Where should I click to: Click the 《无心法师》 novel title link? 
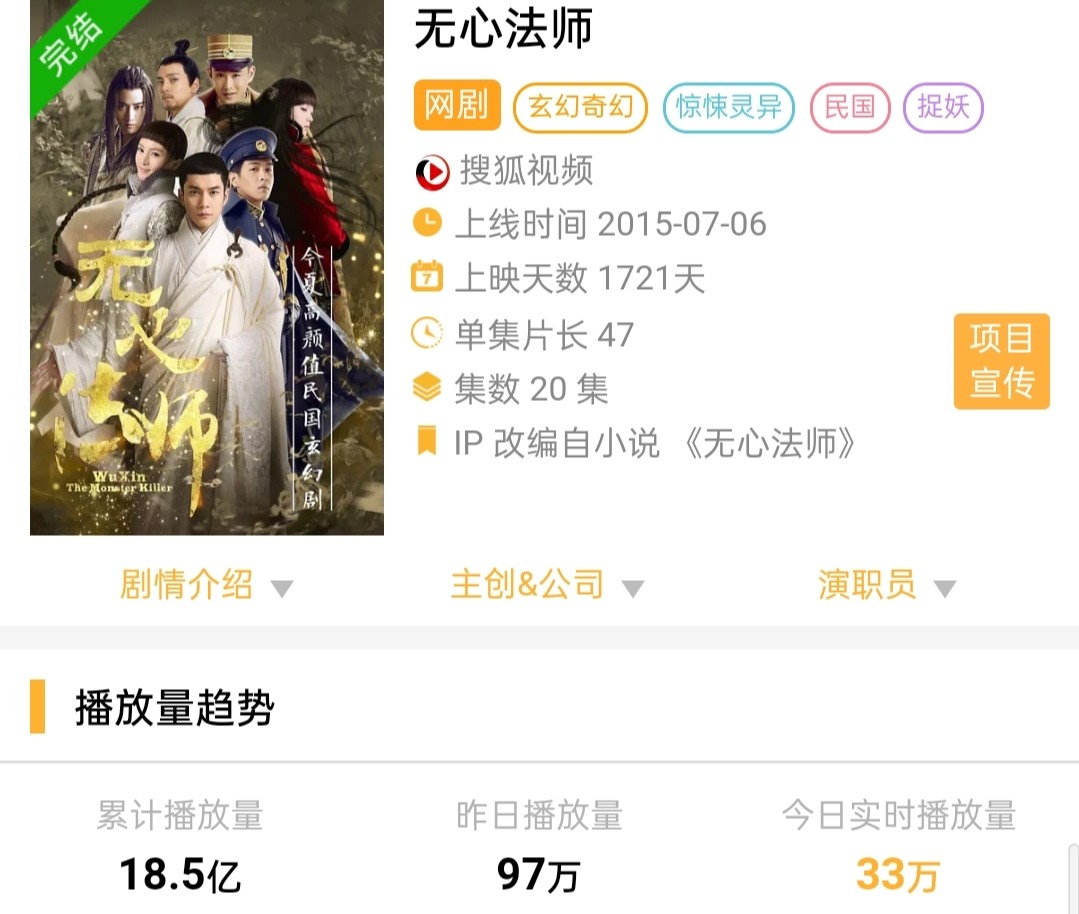click(x=770, y=443)
